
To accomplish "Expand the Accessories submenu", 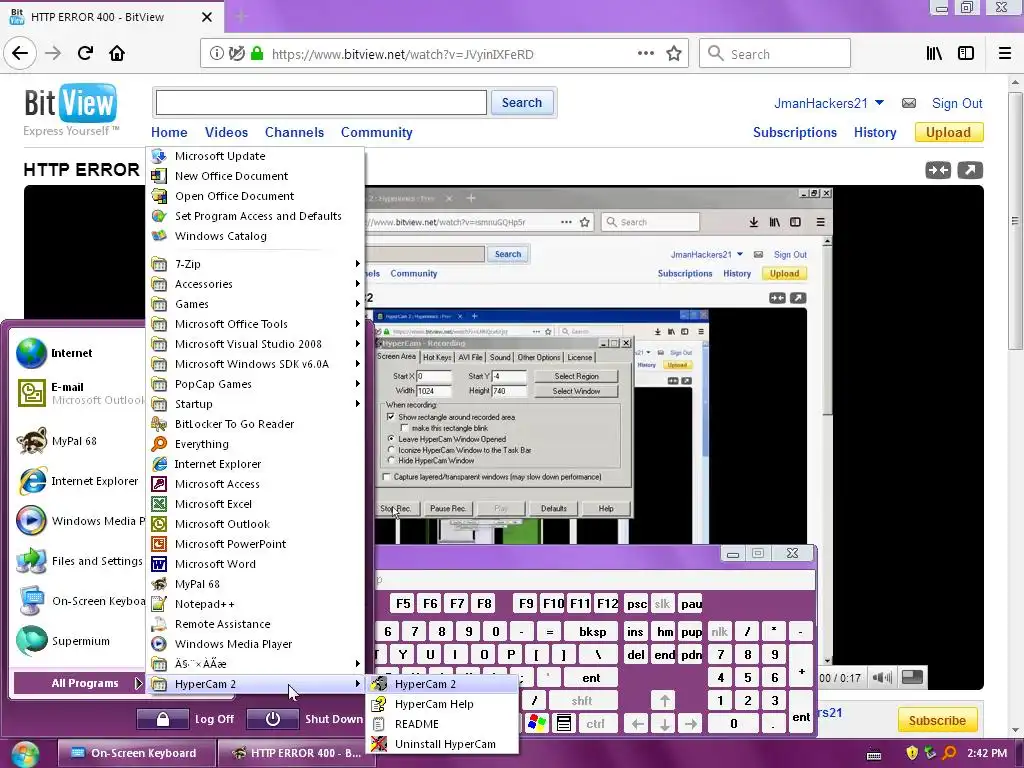I will [x=255, y=284].
